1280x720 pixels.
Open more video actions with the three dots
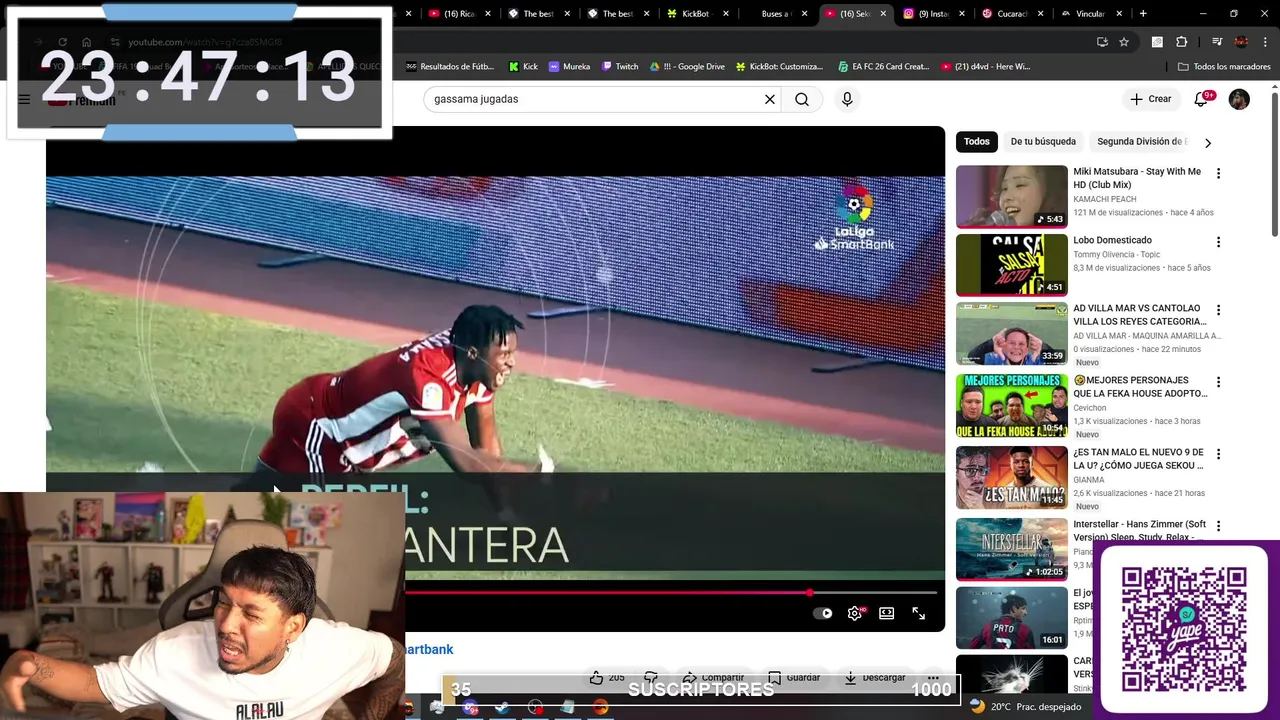[933, 678]
